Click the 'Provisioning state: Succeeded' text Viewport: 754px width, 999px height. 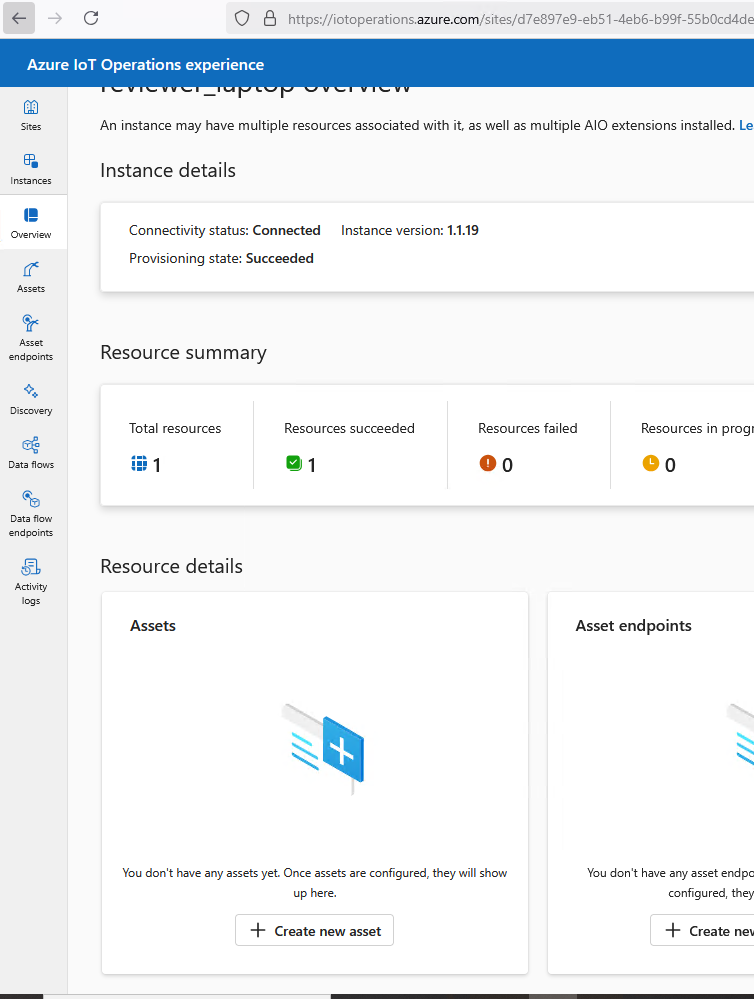coord(221,259)
